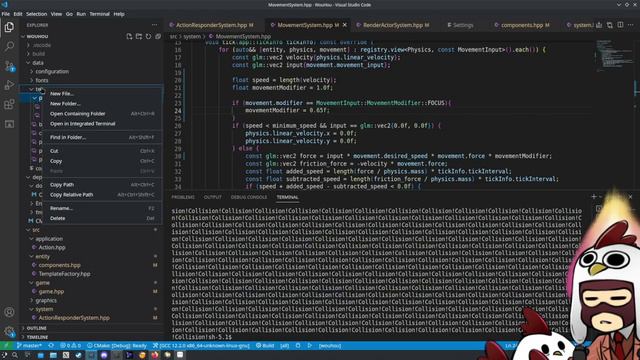Open the OUTPUT panel tab

[x=212, y=197]
